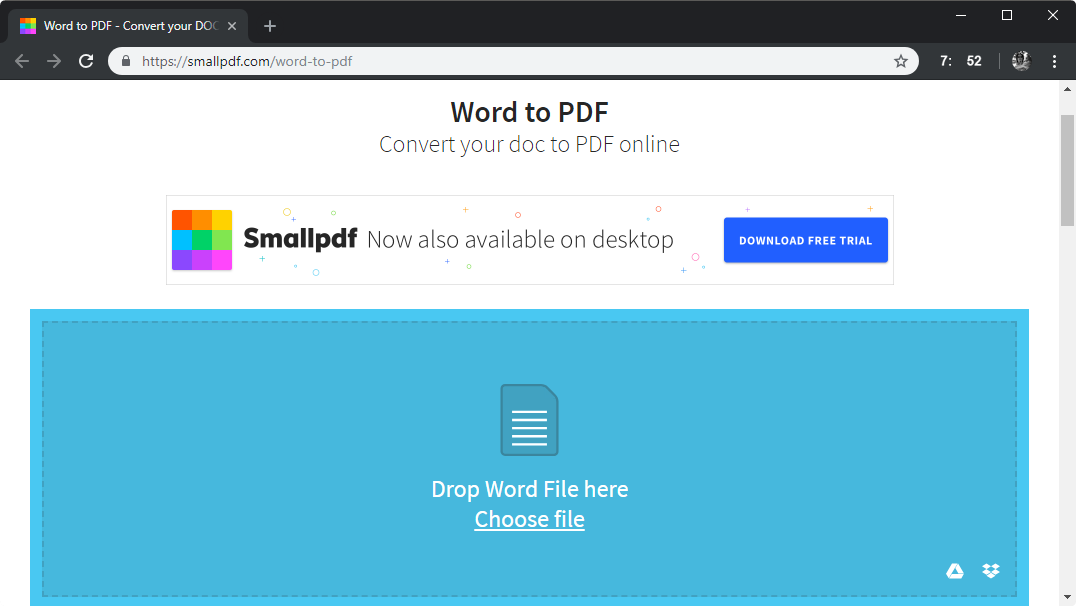Bookmark this page with the star icon
1076x606 pixels.
tap(900, 61)
